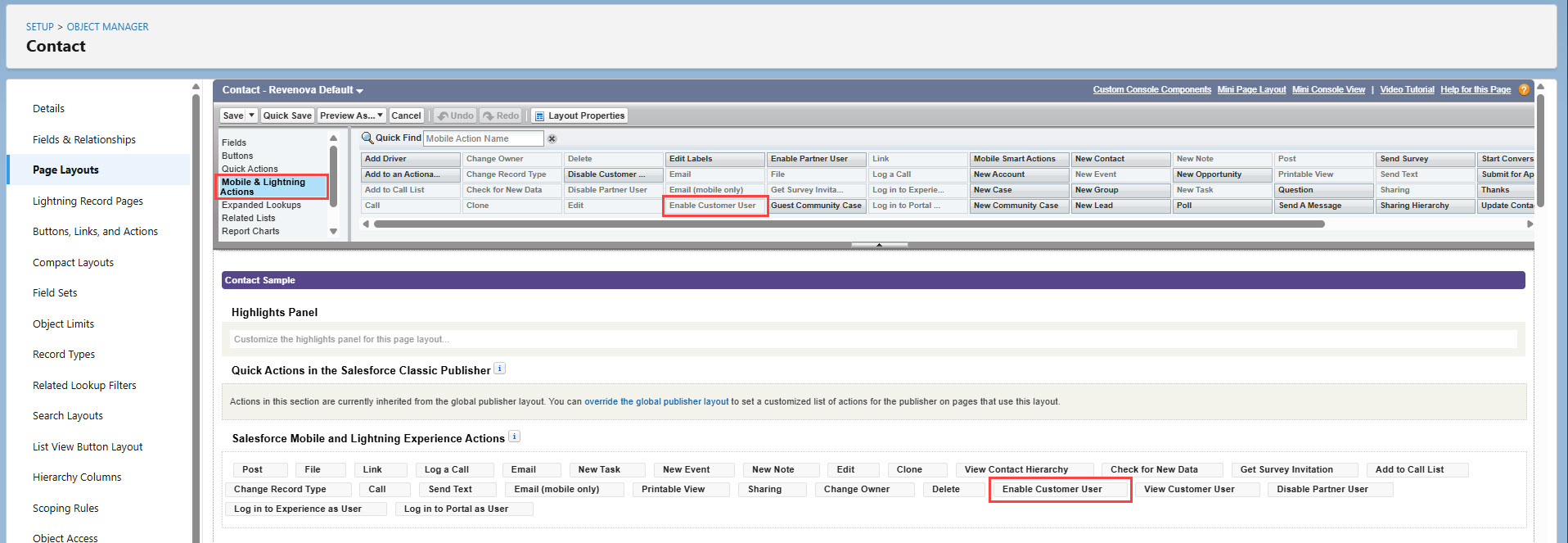
Task: Open help with the orange question mark icon
Action: click(x=1524, y=90)
